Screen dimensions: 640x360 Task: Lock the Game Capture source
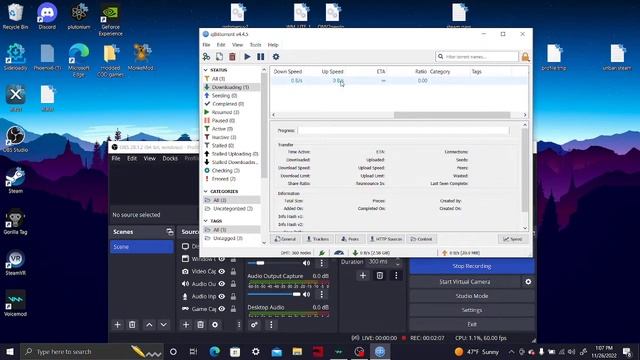click(233, 309)
